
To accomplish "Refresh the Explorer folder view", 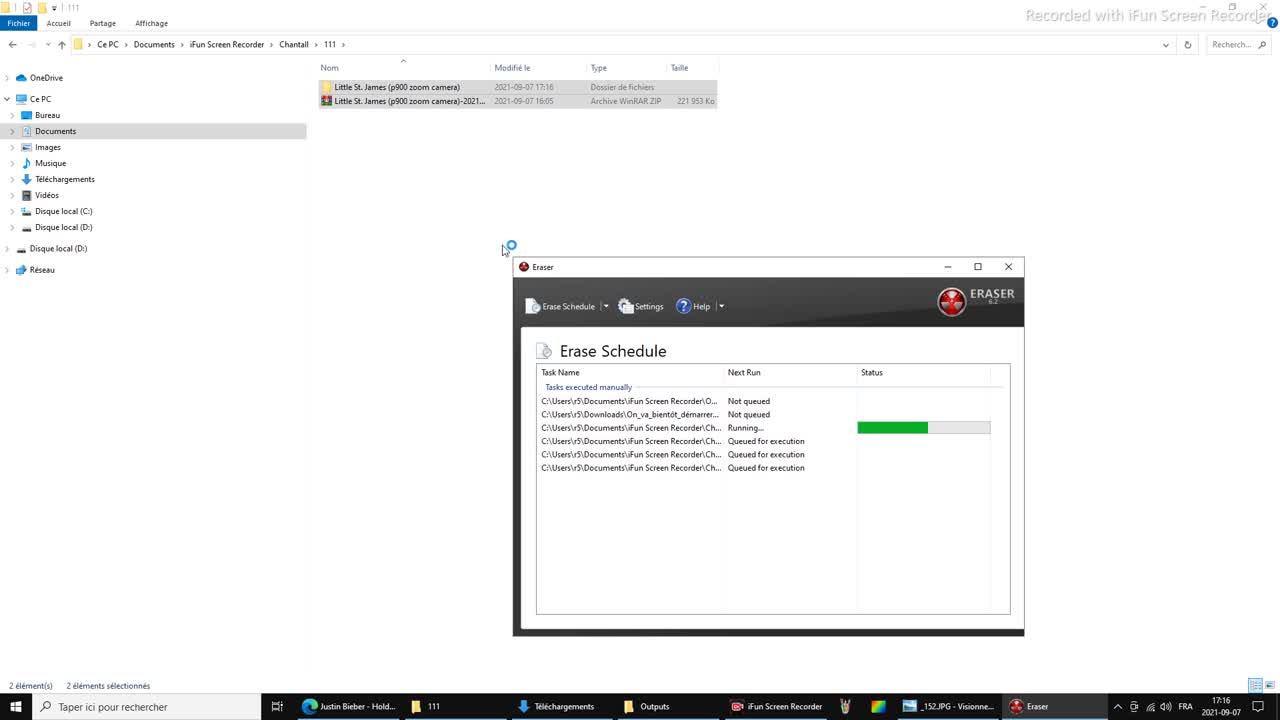I will (x=1188, y=44).
